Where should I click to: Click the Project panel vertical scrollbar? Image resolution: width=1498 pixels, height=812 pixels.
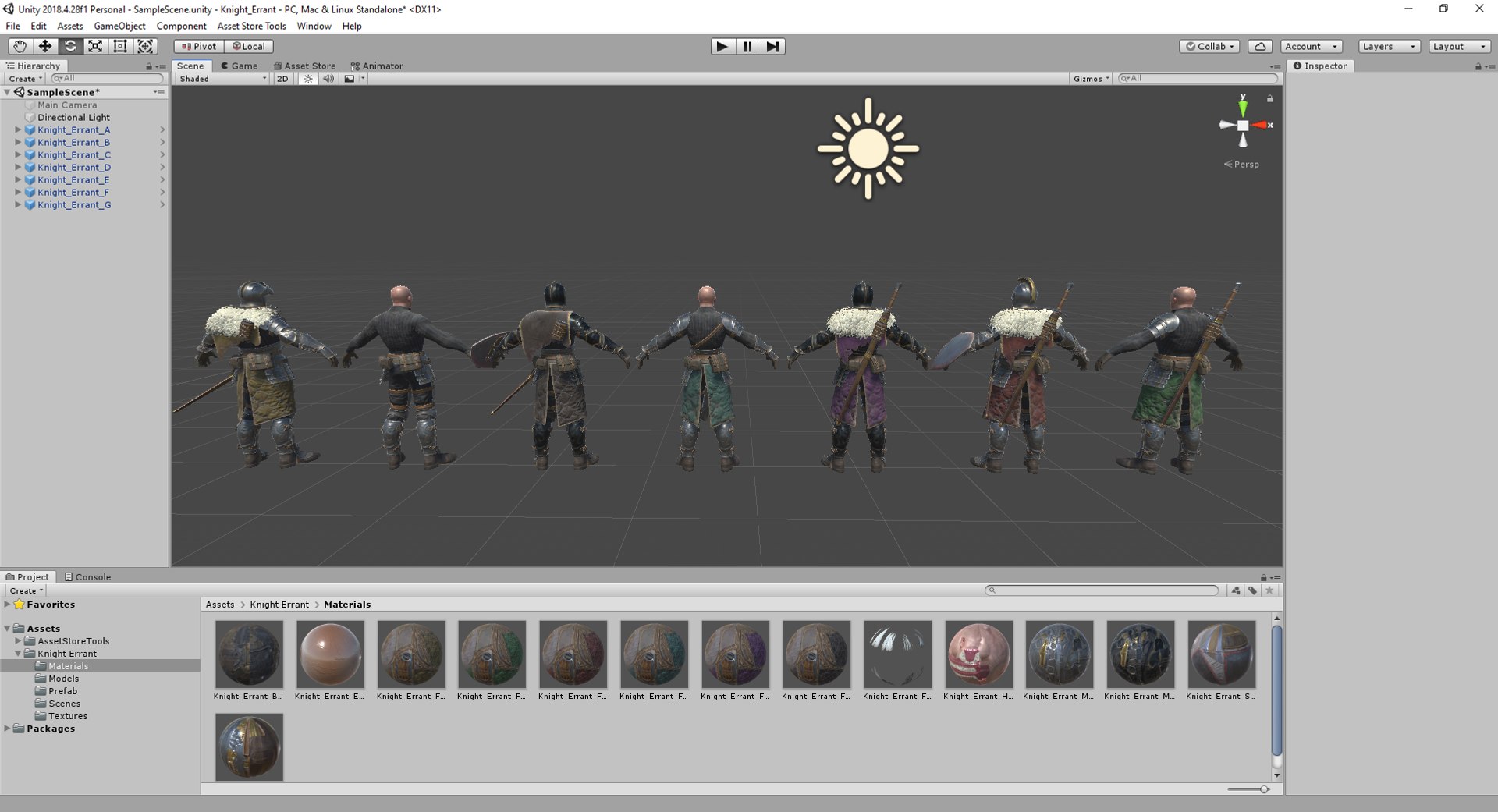coord(1276,690)
